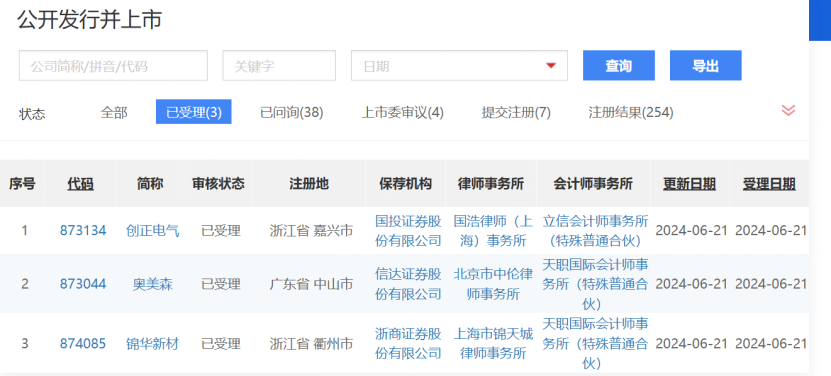Image resolution: width=831 pixels, height=376 pixels.
Task: Click the 保荐机构 column header
Action: (x=405, y=184)
